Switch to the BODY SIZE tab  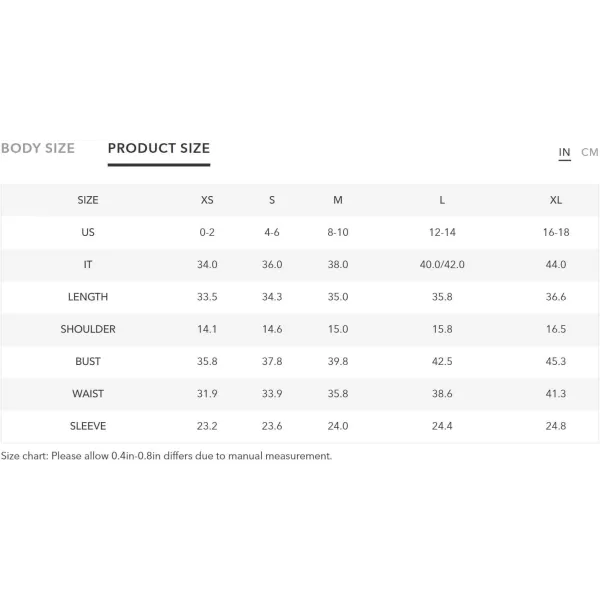38,148
